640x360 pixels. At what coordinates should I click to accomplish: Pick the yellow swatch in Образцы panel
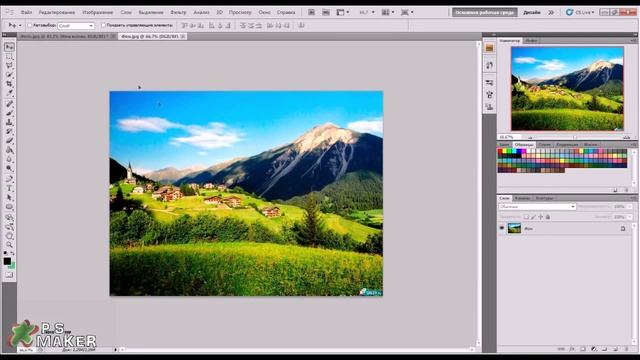(x=505, y=151)
